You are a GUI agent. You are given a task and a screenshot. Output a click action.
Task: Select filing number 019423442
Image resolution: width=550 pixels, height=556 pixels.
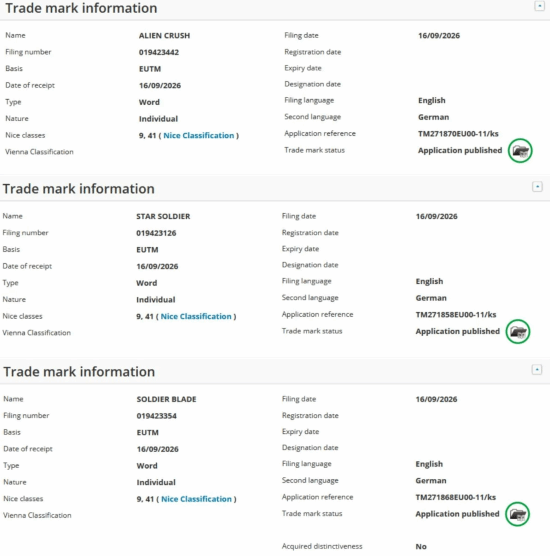point(159,52)
